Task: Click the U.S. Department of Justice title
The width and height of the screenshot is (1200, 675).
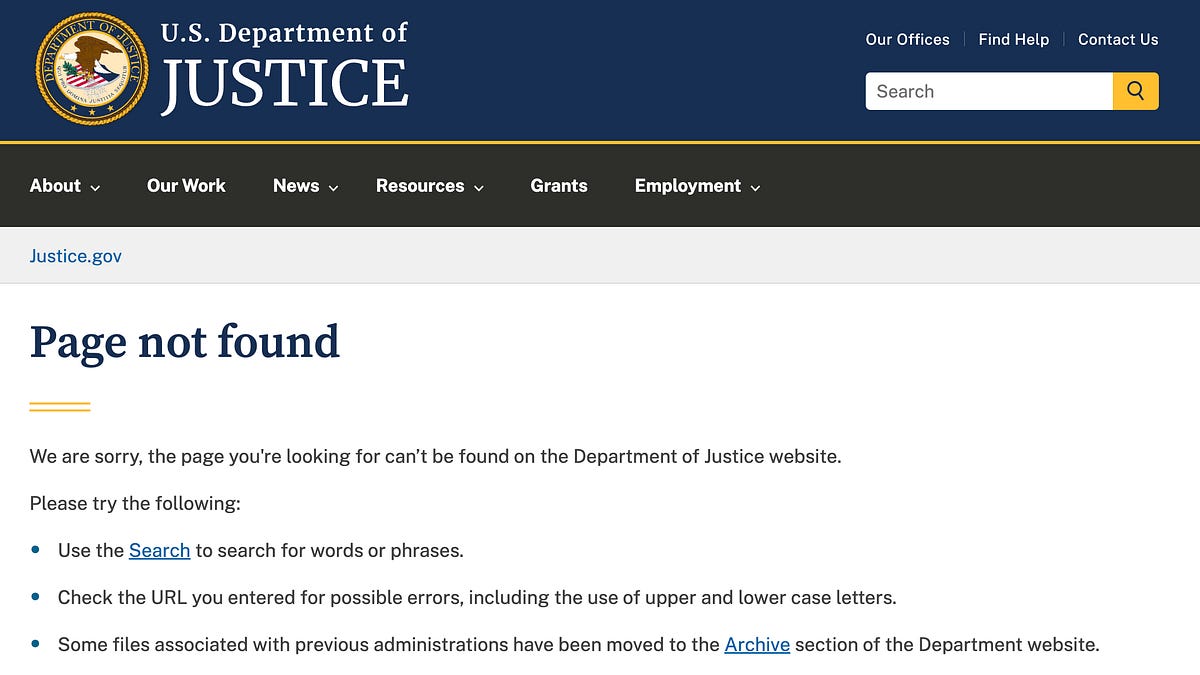Action: [285, 67]
